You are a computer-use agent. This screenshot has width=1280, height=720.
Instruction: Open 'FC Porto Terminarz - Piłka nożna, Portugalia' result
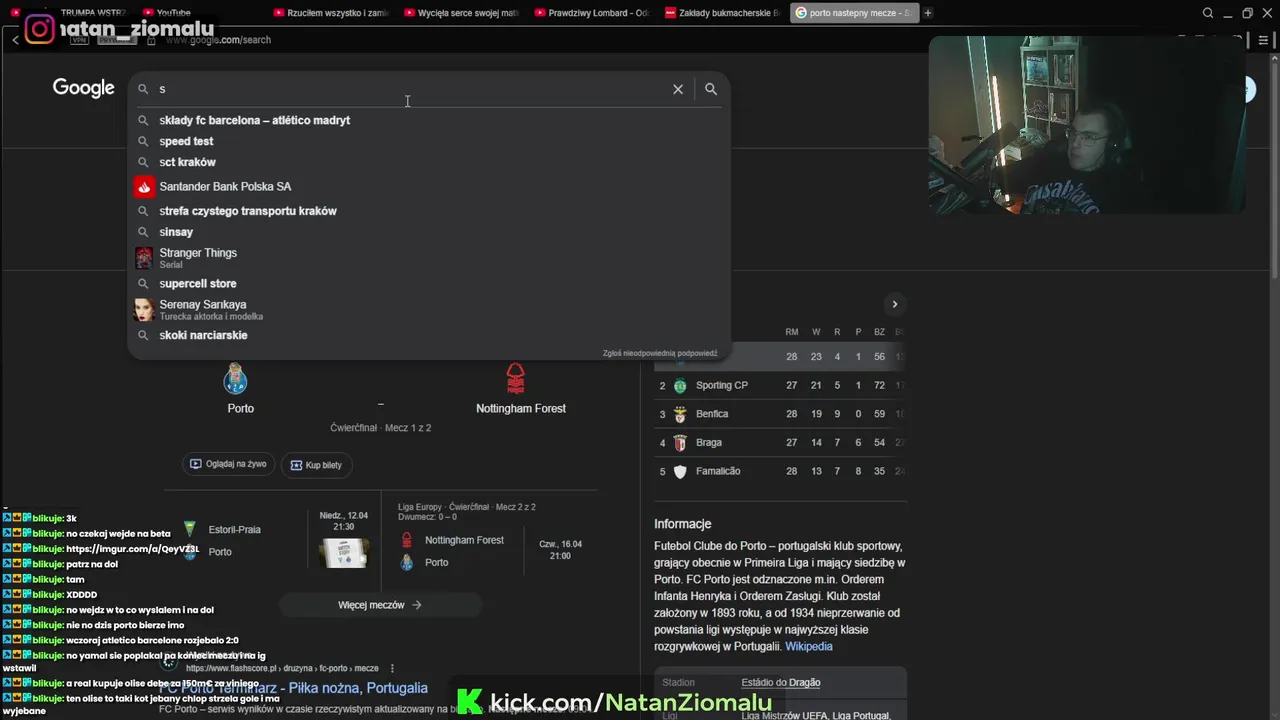click(x=293, y=688)
